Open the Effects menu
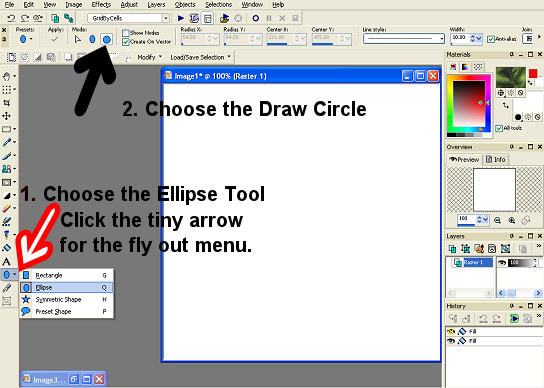Viewport: 544px width, 388px height. coord(101,5)
